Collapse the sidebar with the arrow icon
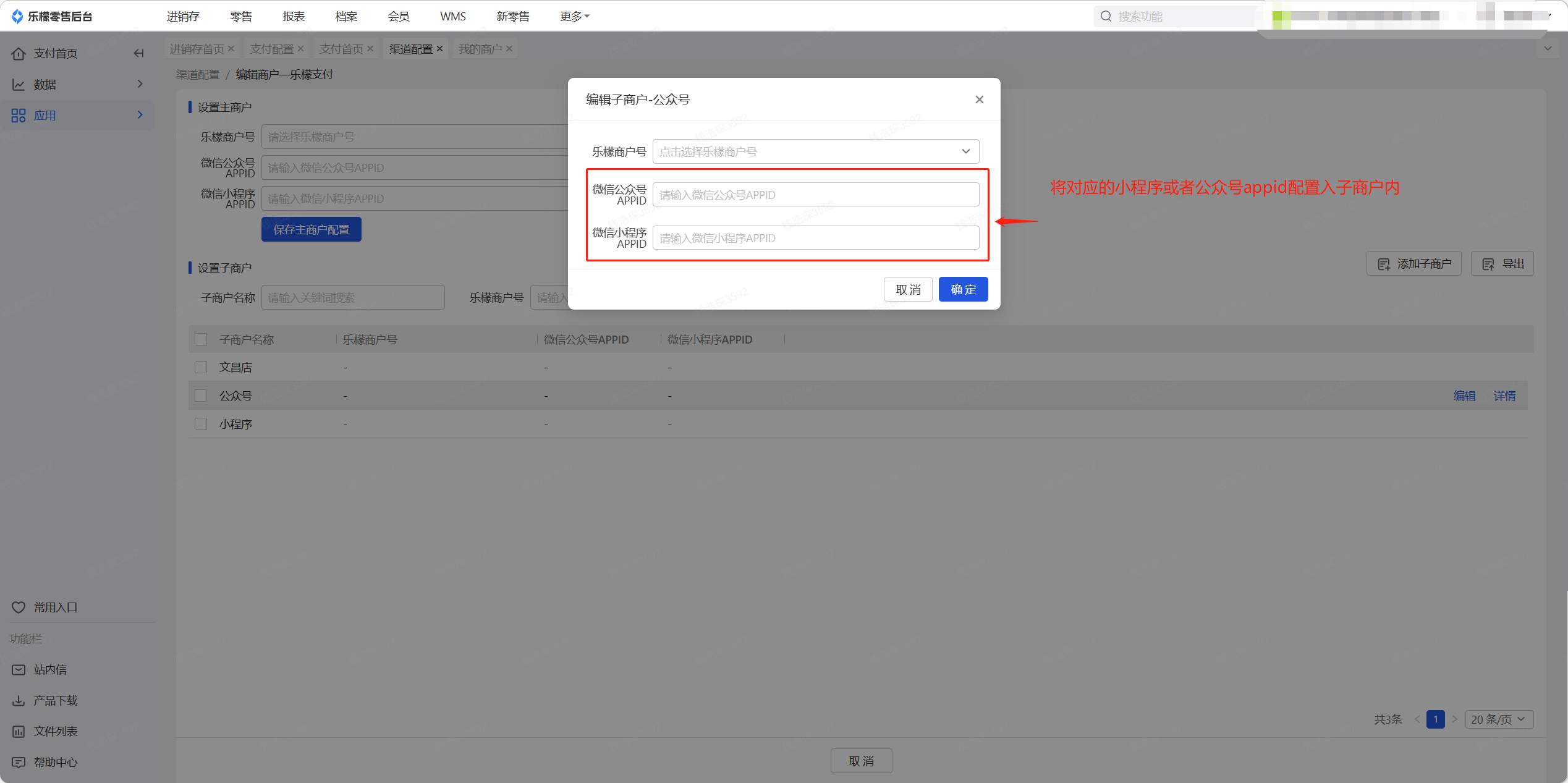 tap(138, 54)
